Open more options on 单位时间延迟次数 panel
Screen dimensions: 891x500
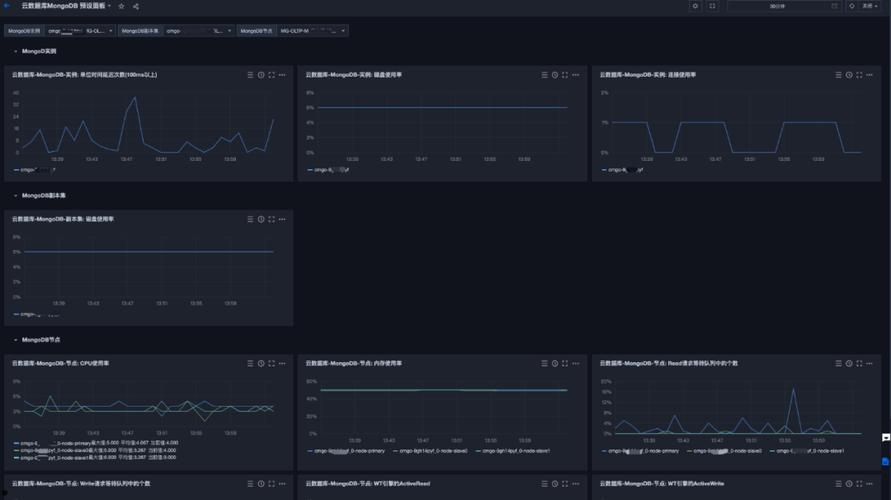click(x=282, y=75)
